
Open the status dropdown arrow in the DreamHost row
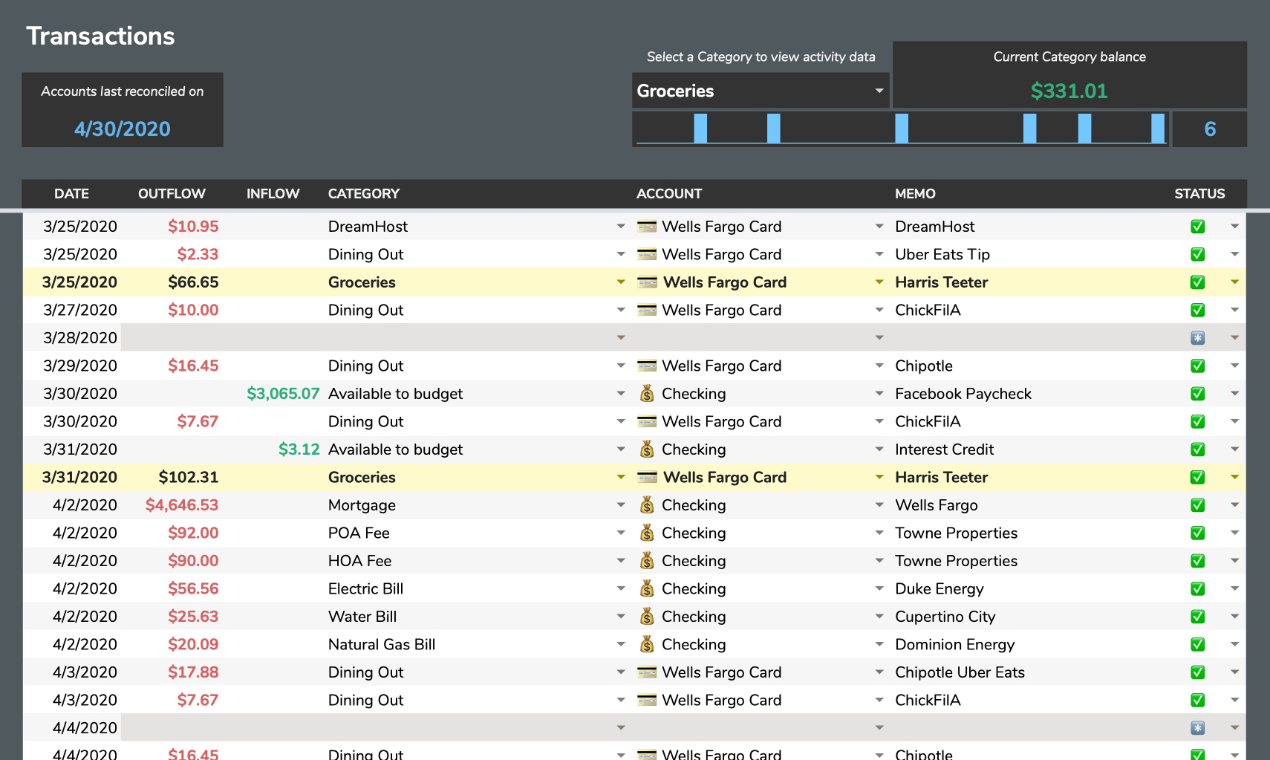coord(1235,227)
